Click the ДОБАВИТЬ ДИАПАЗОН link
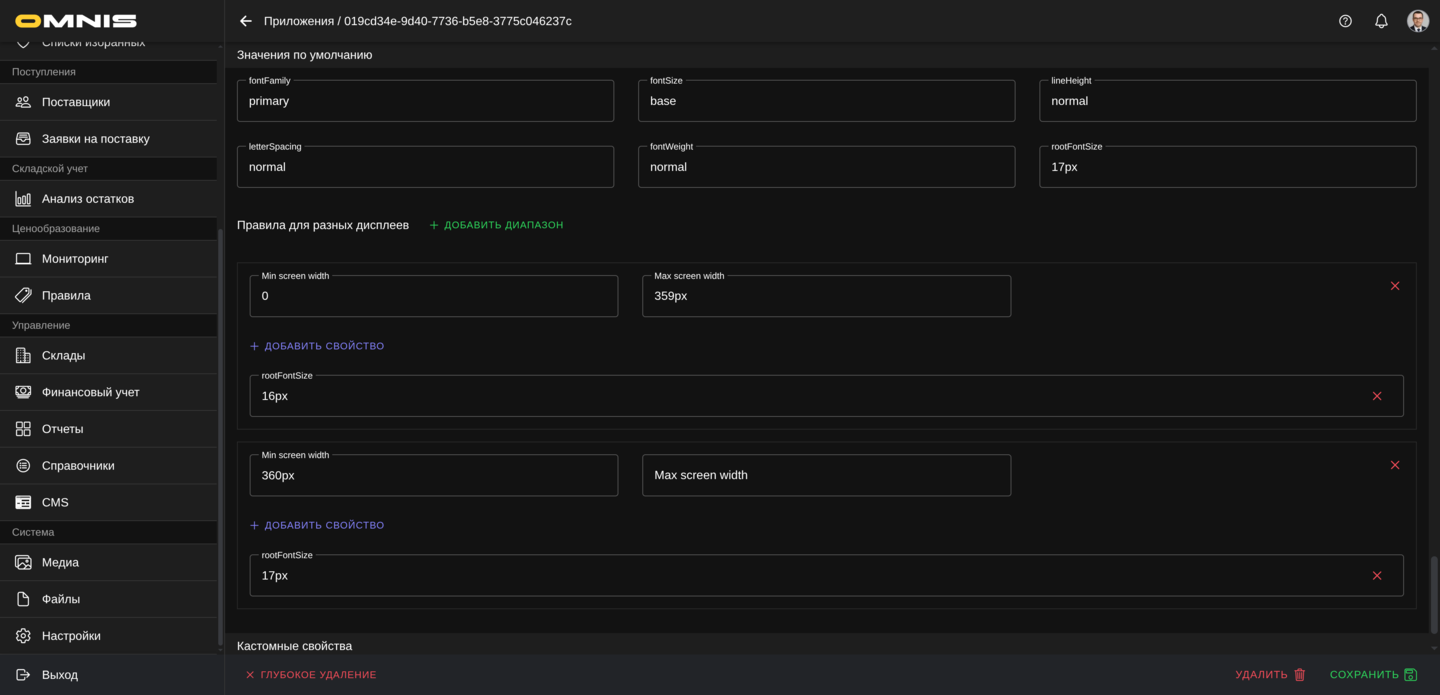The height and width of the screenshot is (695, 1440). pyautogui.click(x=496, y=225)
